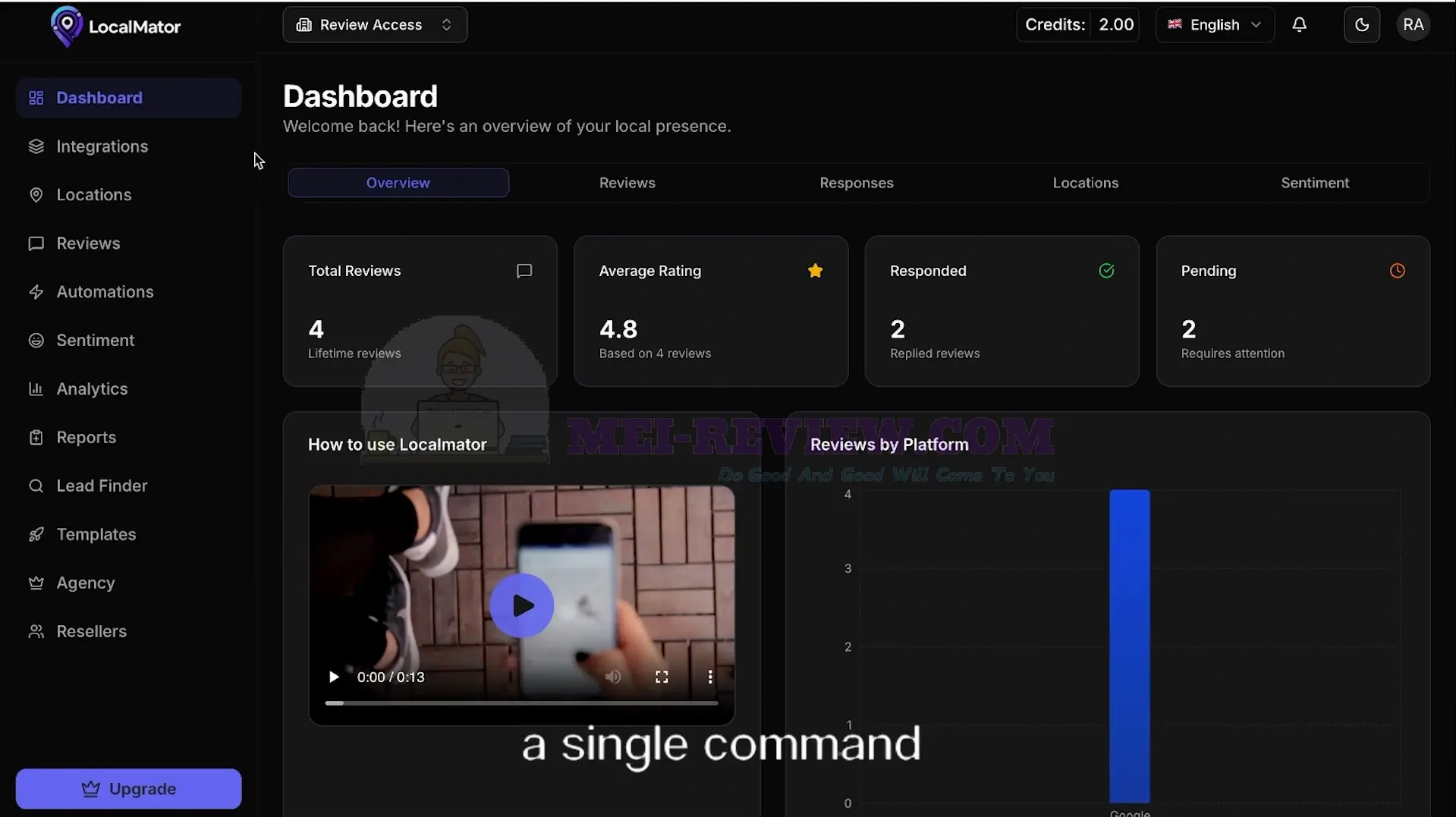Open the English language dropdown
Viewport: 1456px width, 817px height.
click(1214, 25)
